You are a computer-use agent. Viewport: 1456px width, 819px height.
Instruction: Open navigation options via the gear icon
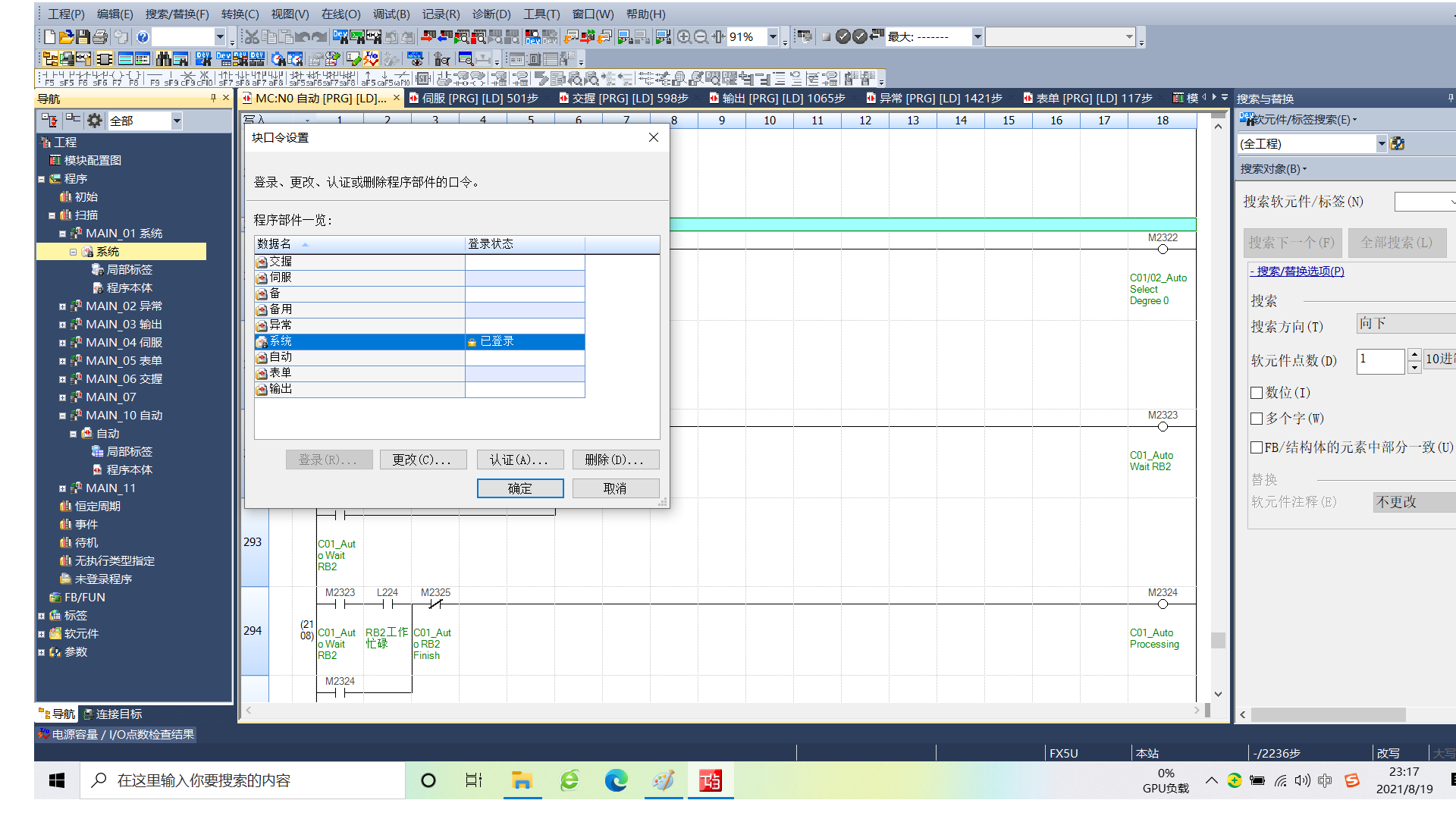pyautogui.click(x=95, y=121)
